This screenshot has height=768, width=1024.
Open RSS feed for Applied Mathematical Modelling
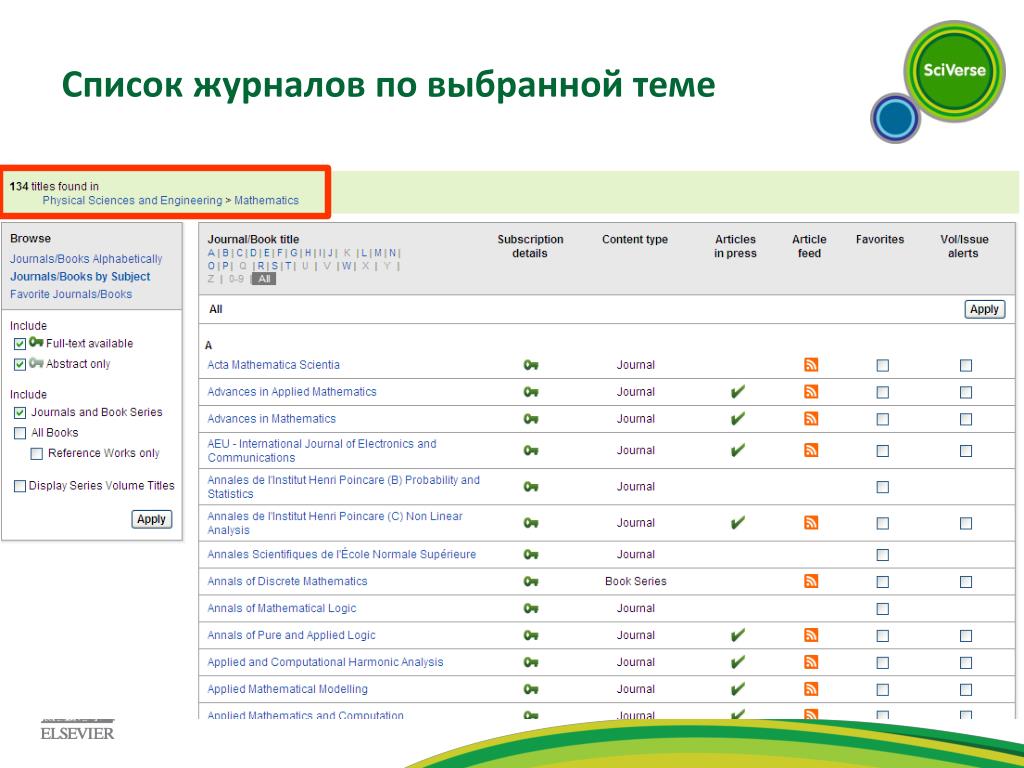pos(810,689)
